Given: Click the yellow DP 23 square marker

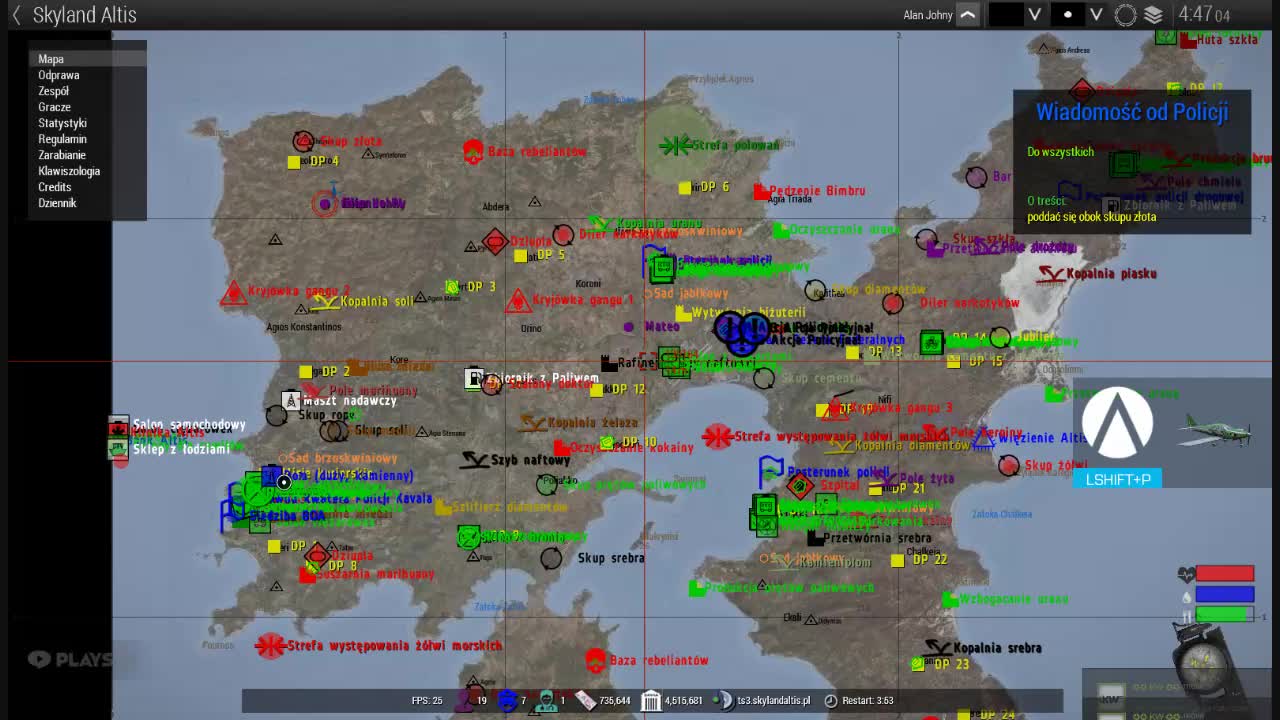Looking at the screenshot, I should coord(918,664).
